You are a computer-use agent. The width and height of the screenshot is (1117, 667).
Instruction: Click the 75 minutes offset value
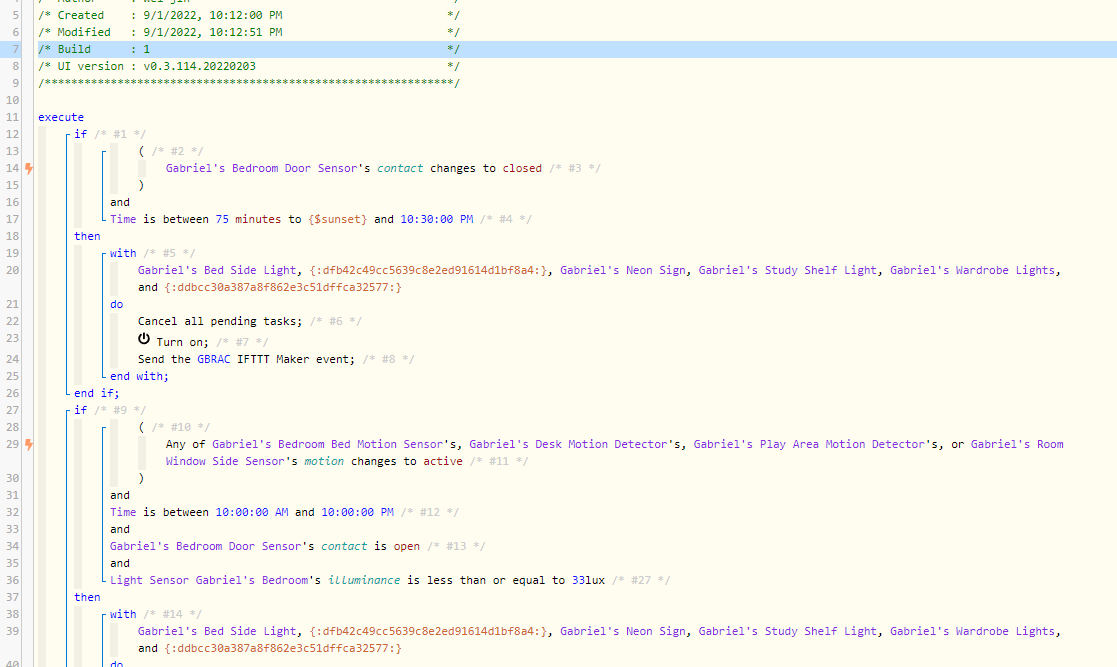pos(248,219)
